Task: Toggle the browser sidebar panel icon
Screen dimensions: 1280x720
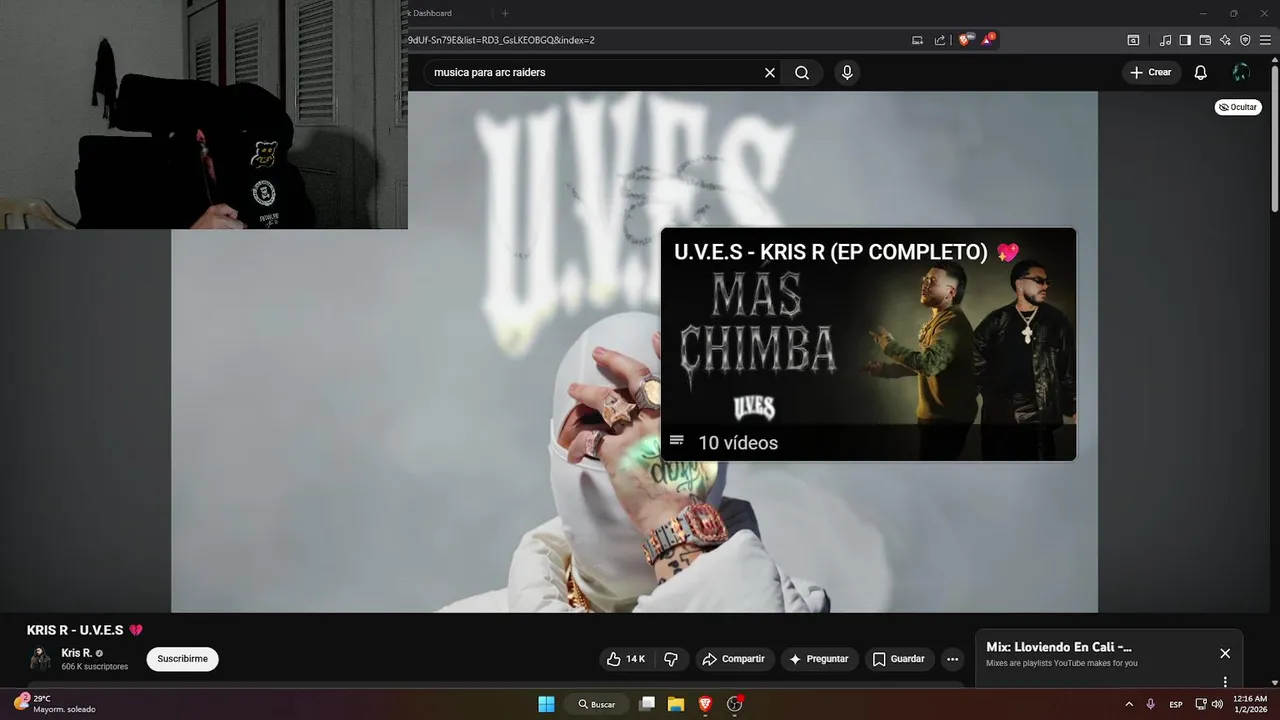Action: point(1185,40)
